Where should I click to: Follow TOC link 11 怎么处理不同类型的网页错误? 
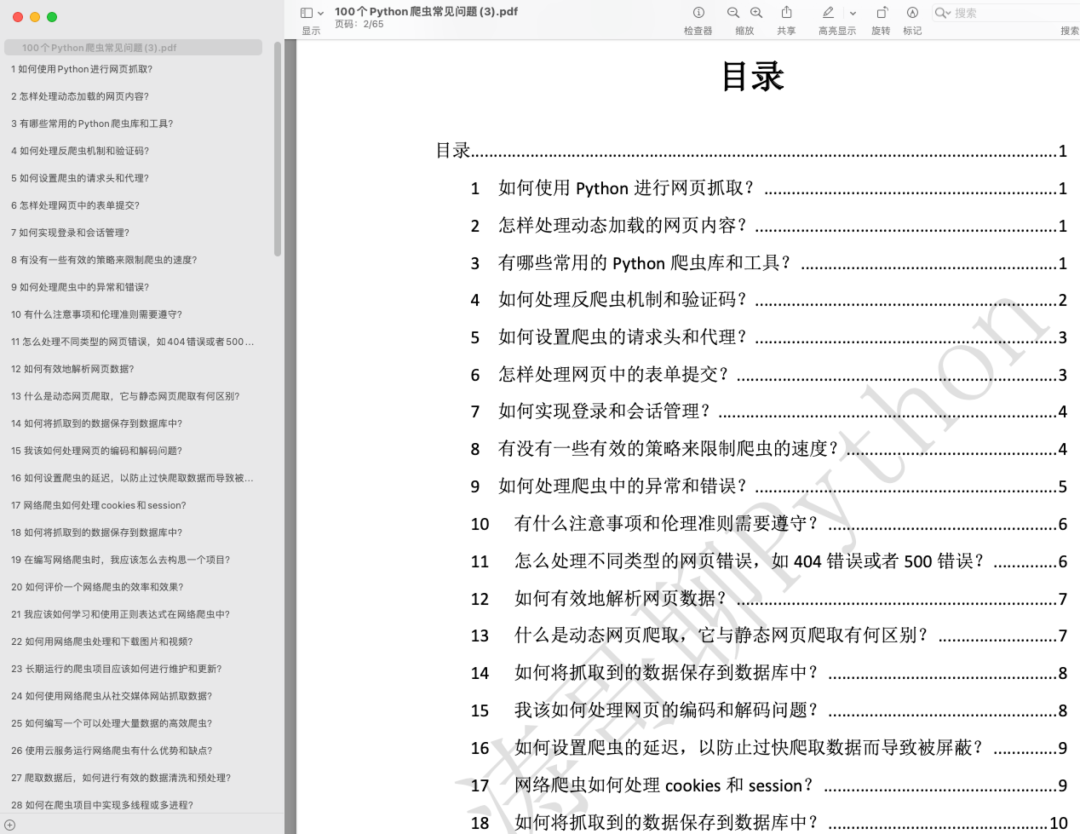769,561
